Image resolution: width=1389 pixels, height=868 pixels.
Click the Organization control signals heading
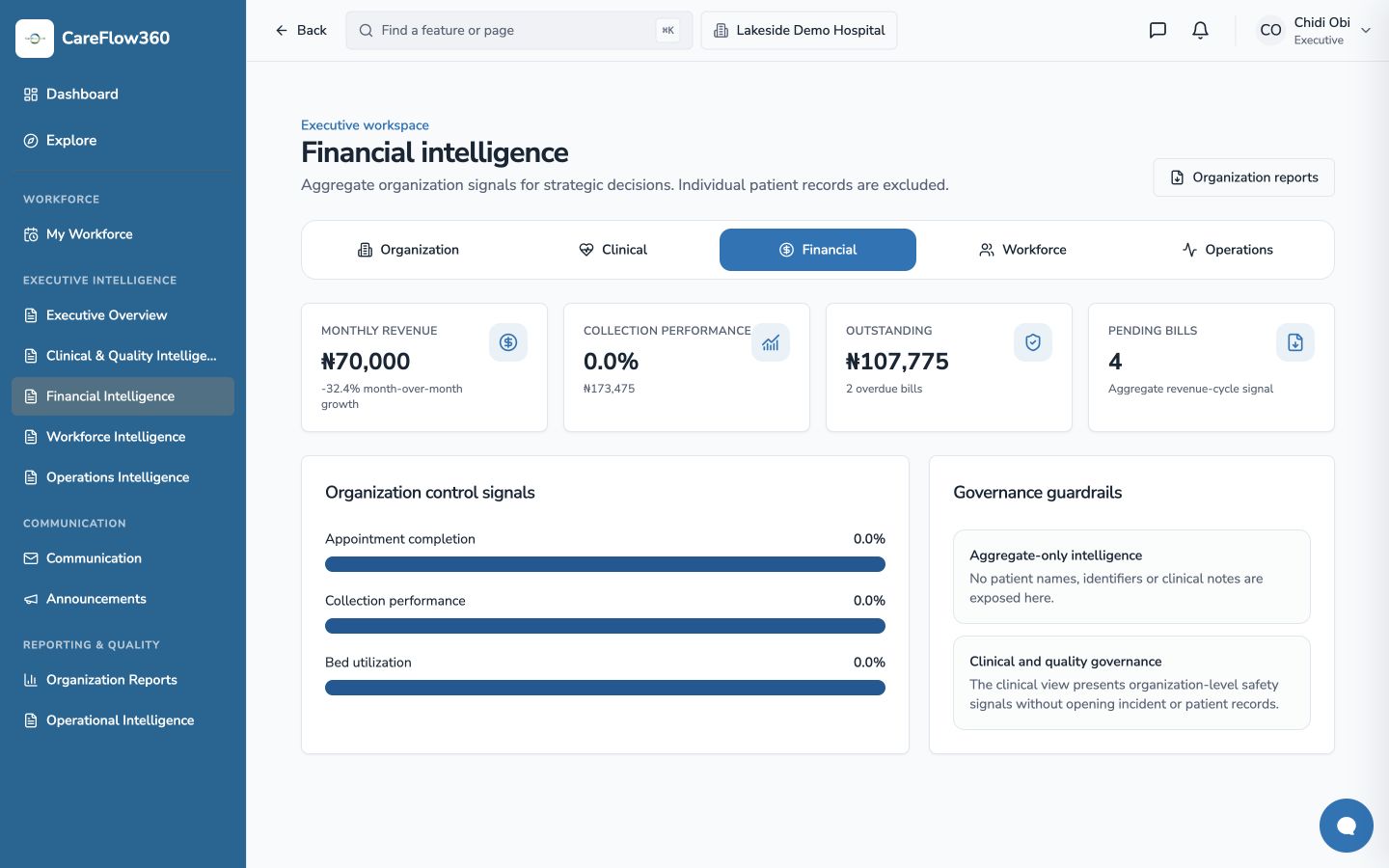(430, 493)
